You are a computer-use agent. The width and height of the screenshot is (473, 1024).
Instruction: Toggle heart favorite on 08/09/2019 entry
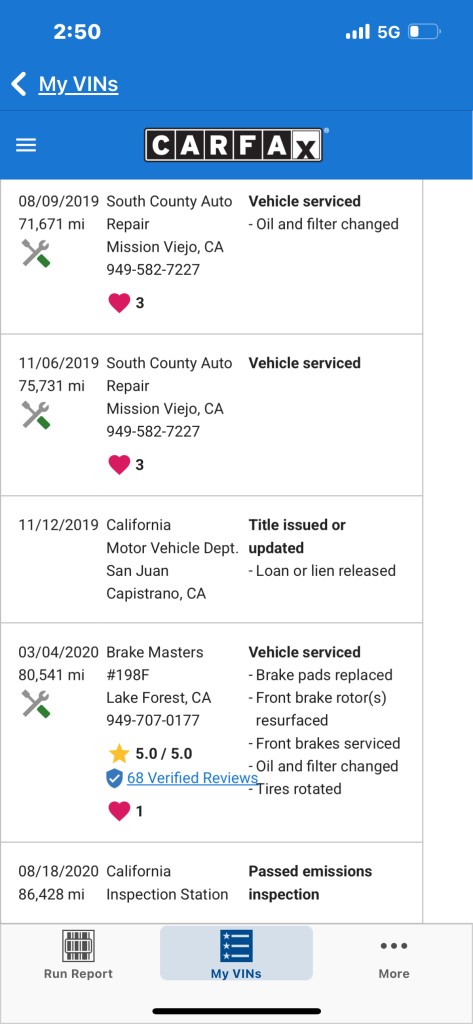[x=119, y=302]
